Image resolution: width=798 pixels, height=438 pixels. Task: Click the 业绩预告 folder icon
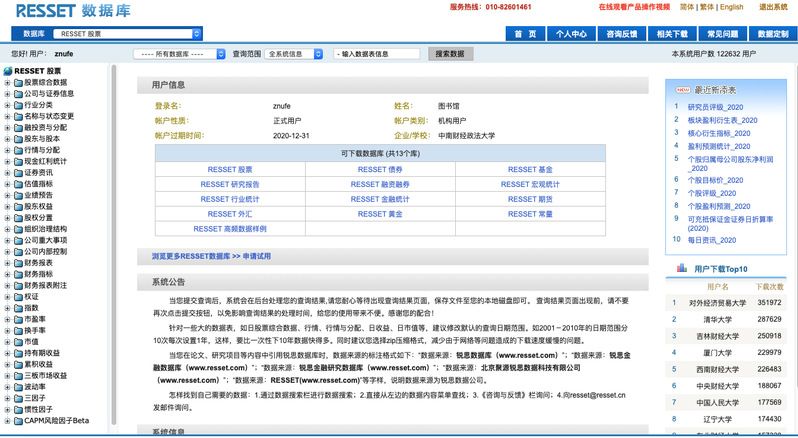pyautogui.click(x=18, y=195)
